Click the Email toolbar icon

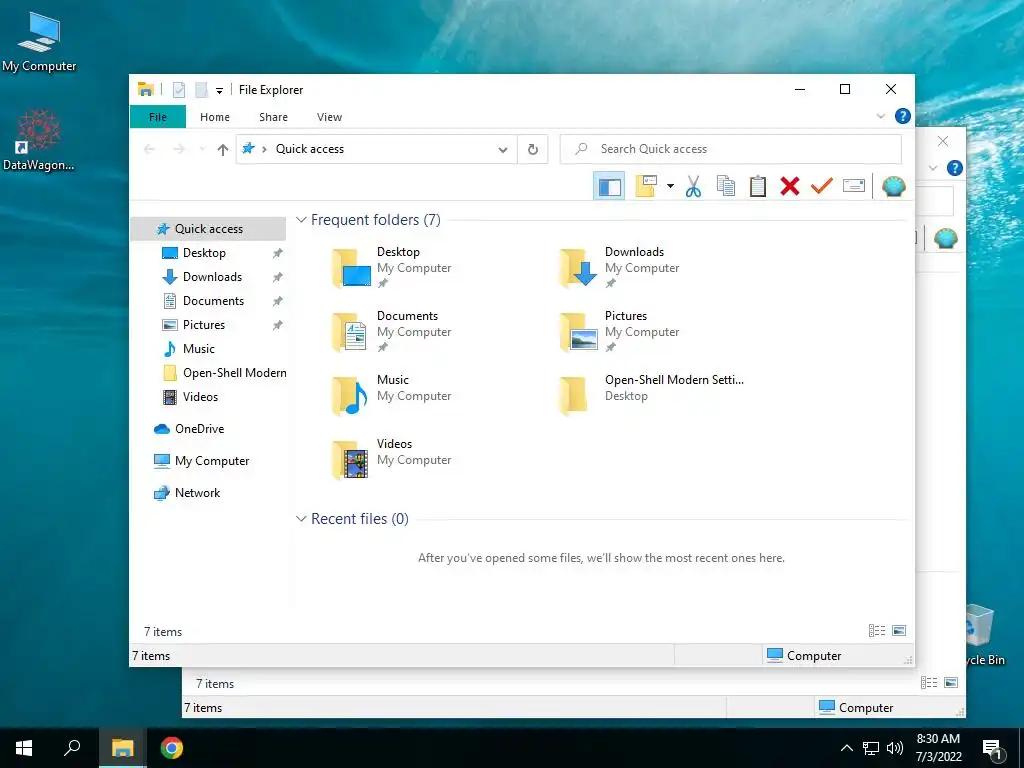click(854, 186)
